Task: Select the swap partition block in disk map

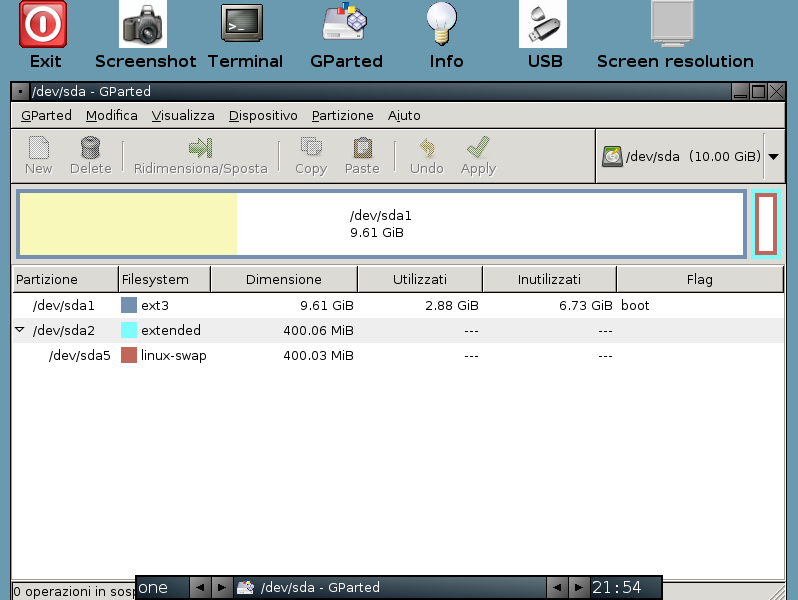Action: [766, 224]
